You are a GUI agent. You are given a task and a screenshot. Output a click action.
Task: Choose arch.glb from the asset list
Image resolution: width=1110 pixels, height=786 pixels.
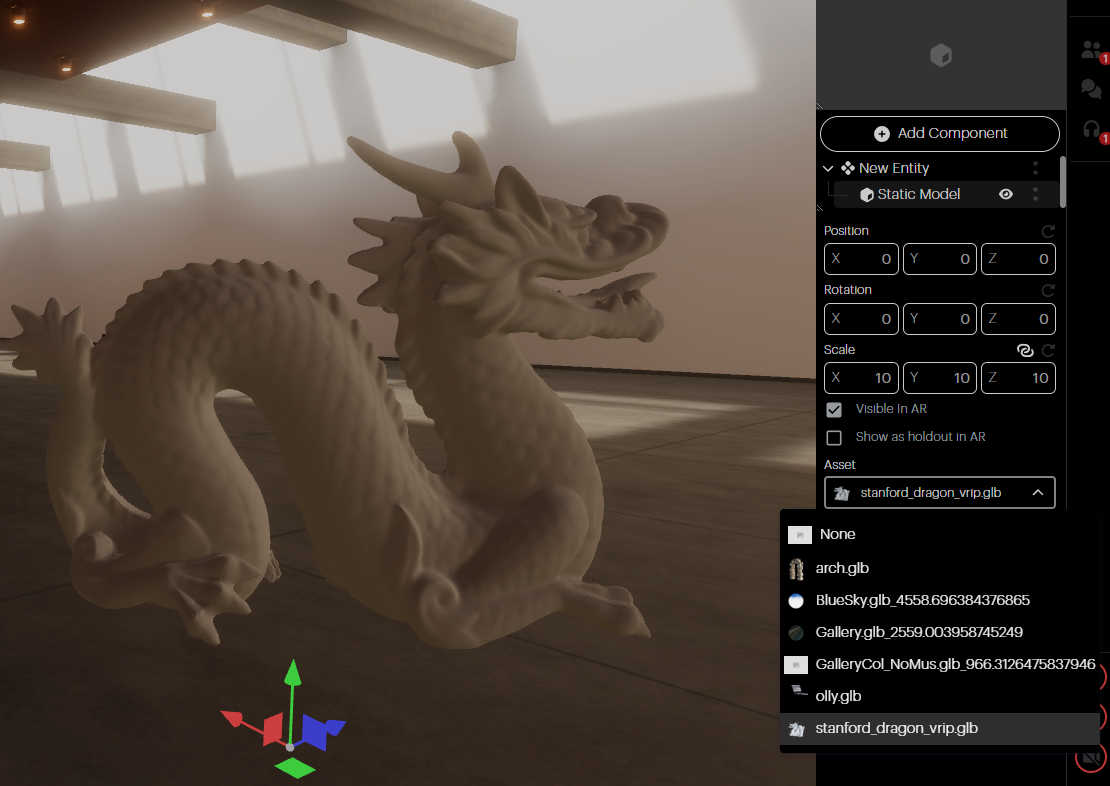(x=939, y=568)
